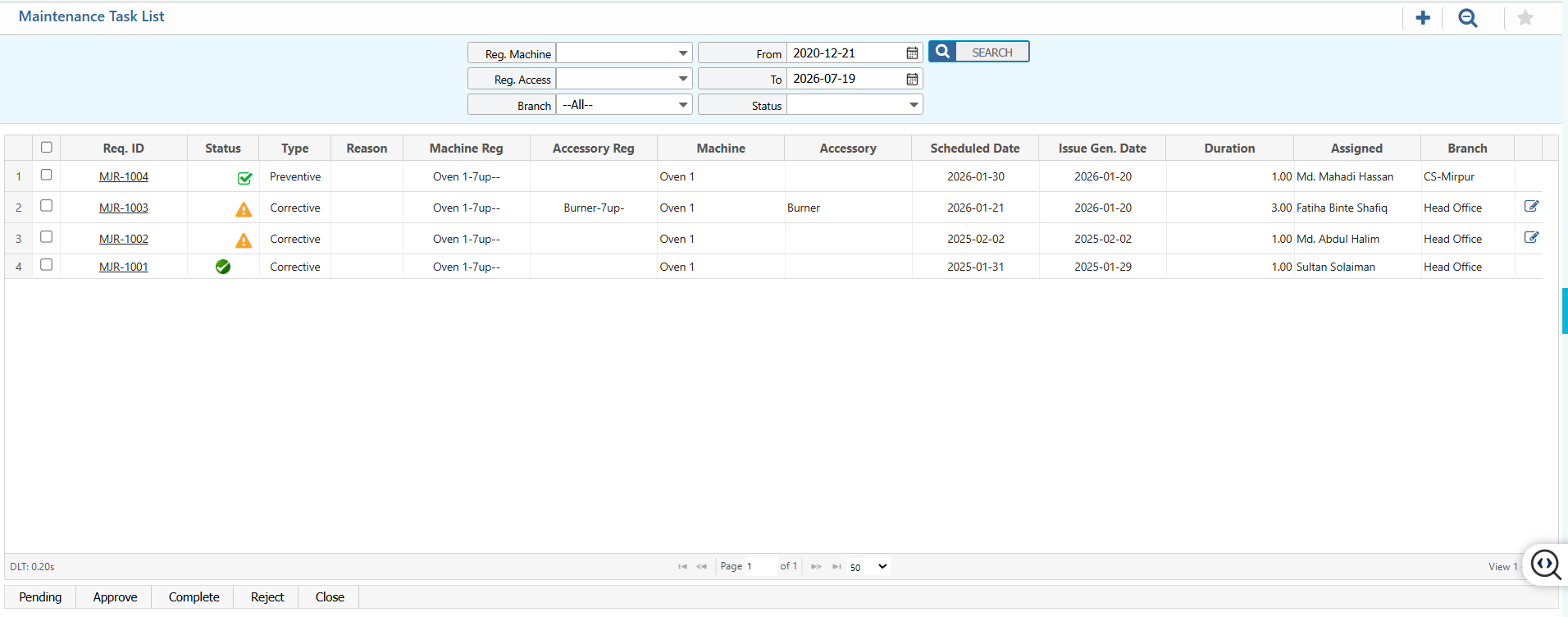Screen dimensions: 1568x617
Task: Click the Page number input field
Action: click(x=760, y=567)
